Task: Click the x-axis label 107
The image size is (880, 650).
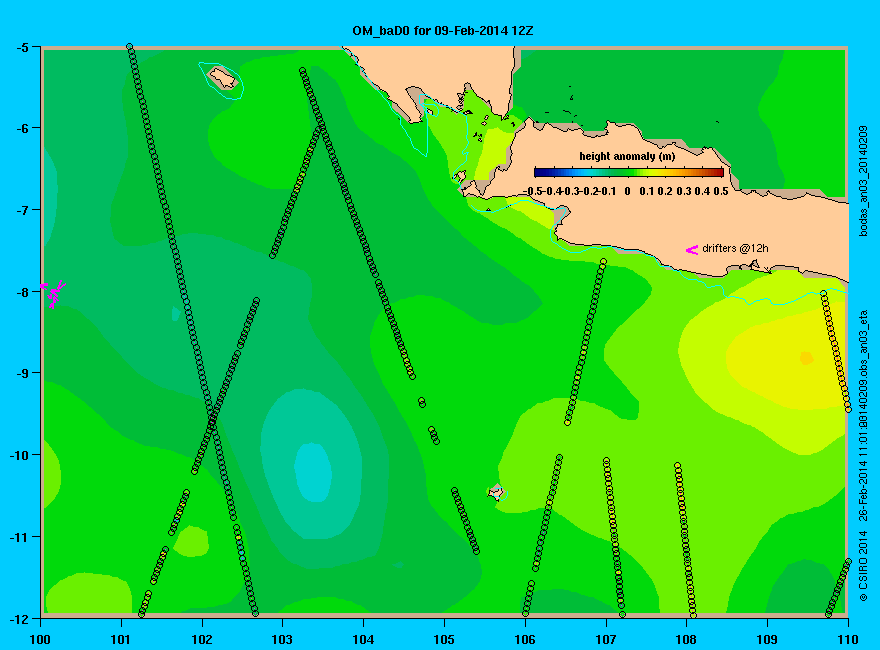Action: 606,639
